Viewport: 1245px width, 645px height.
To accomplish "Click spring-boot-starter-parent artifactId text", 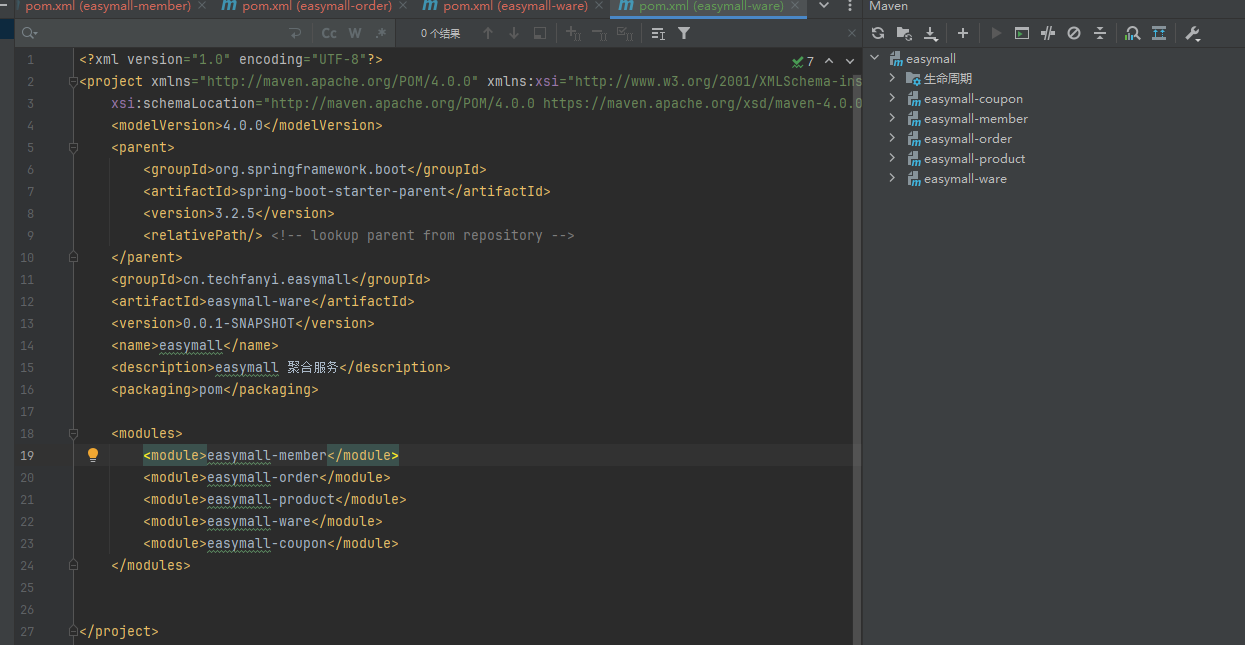I will (342, 191).
